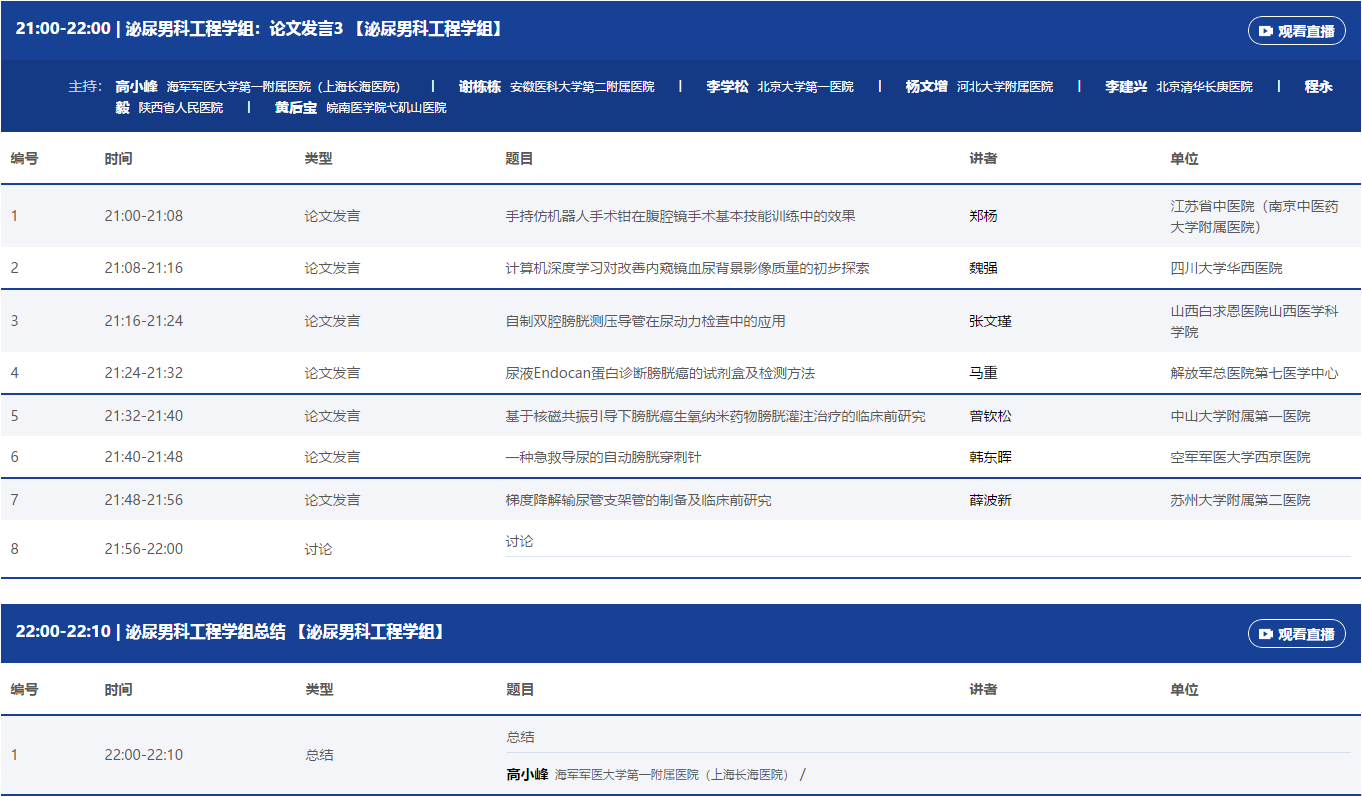The image size is (1362, 797).
Task: Click the 讲者 column header in the first table
Action: pyautogui.click(x=983, y=158)
